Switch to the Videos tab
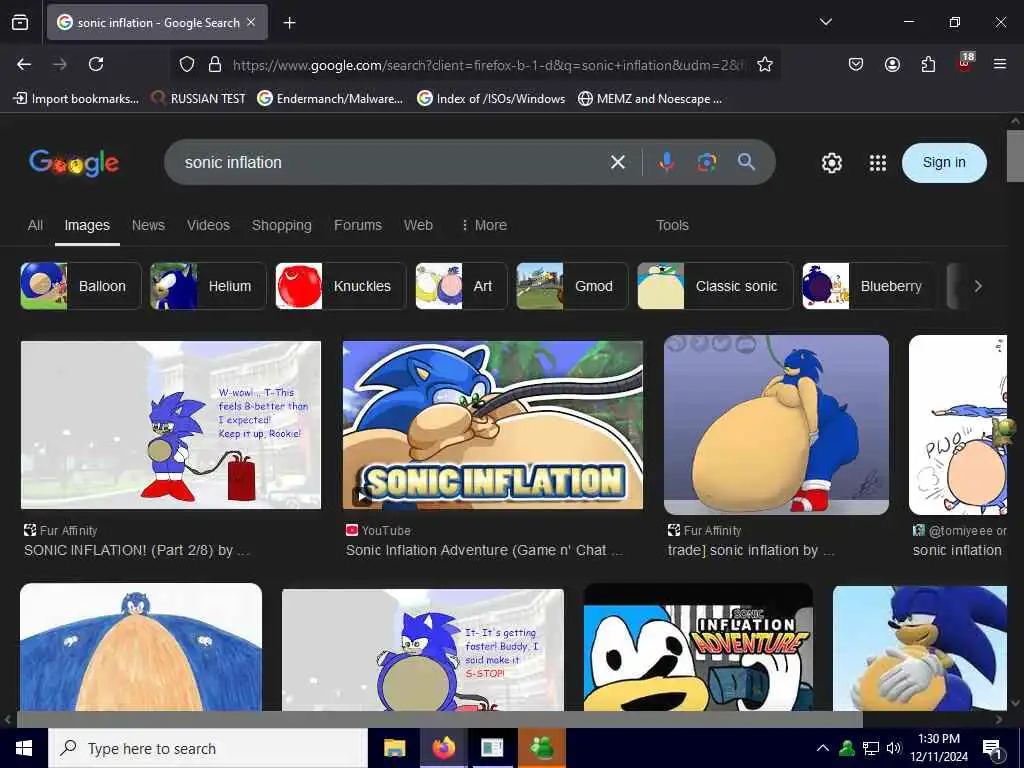Screen dimensions: 1024x768 208,225
